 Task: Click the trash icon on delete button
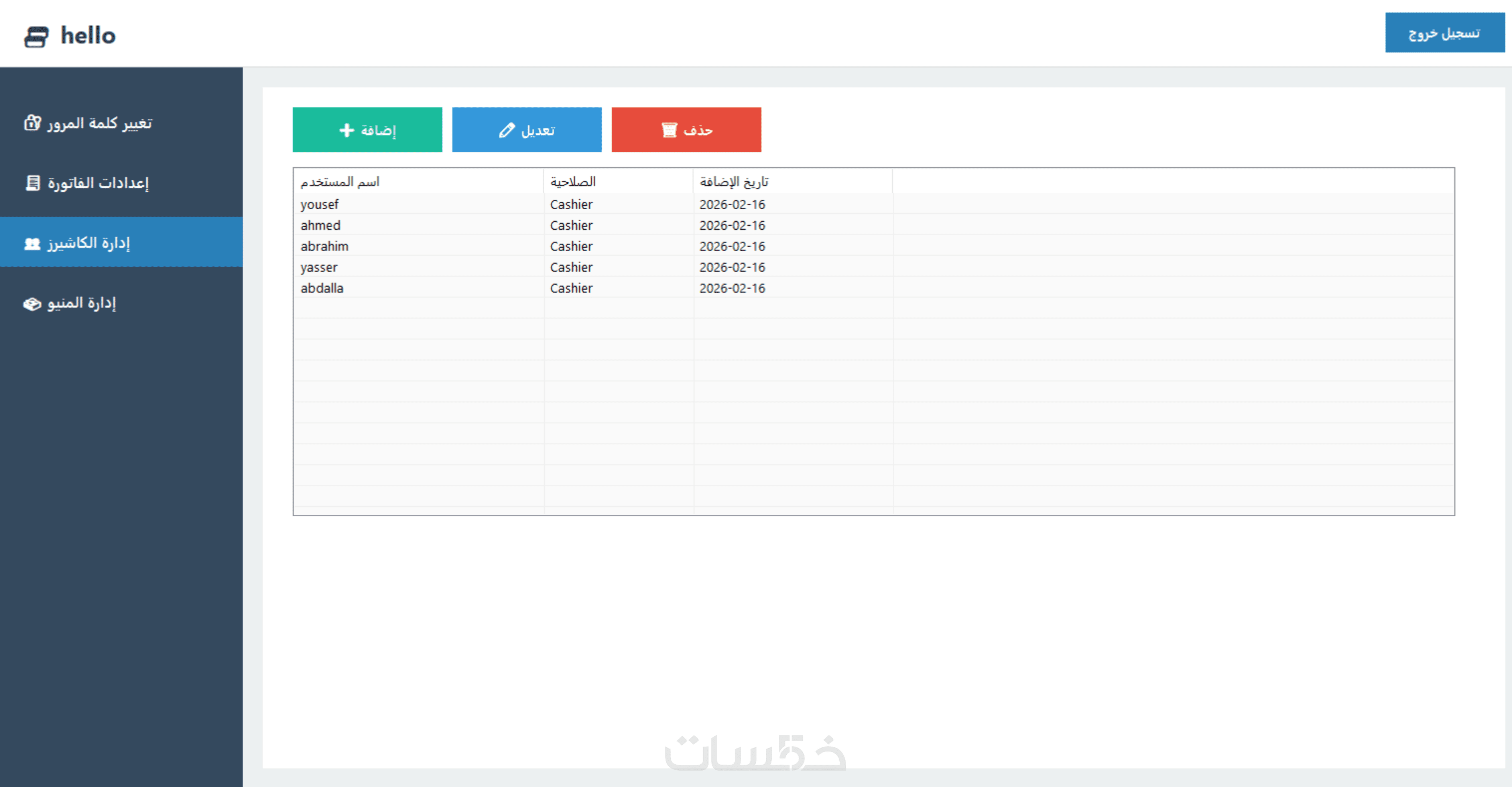(669, 130)
